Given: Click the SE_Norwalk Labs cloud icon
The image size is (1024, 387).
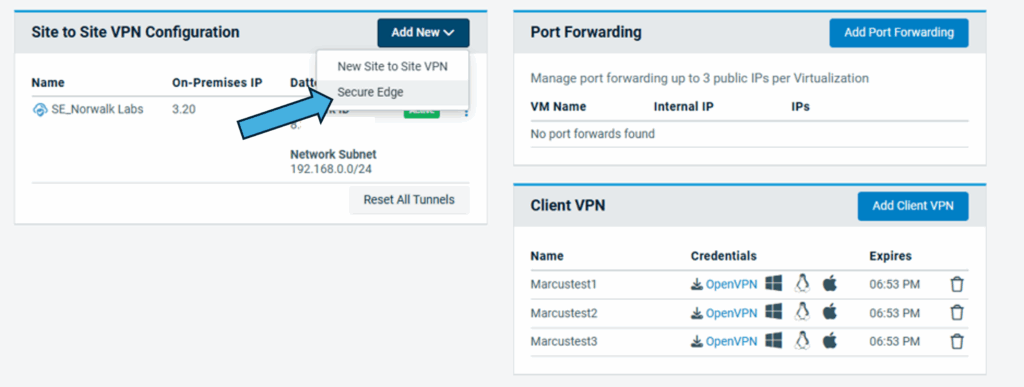Looking at the screenshot, I should pyautogui.click(x=40, y=110).
